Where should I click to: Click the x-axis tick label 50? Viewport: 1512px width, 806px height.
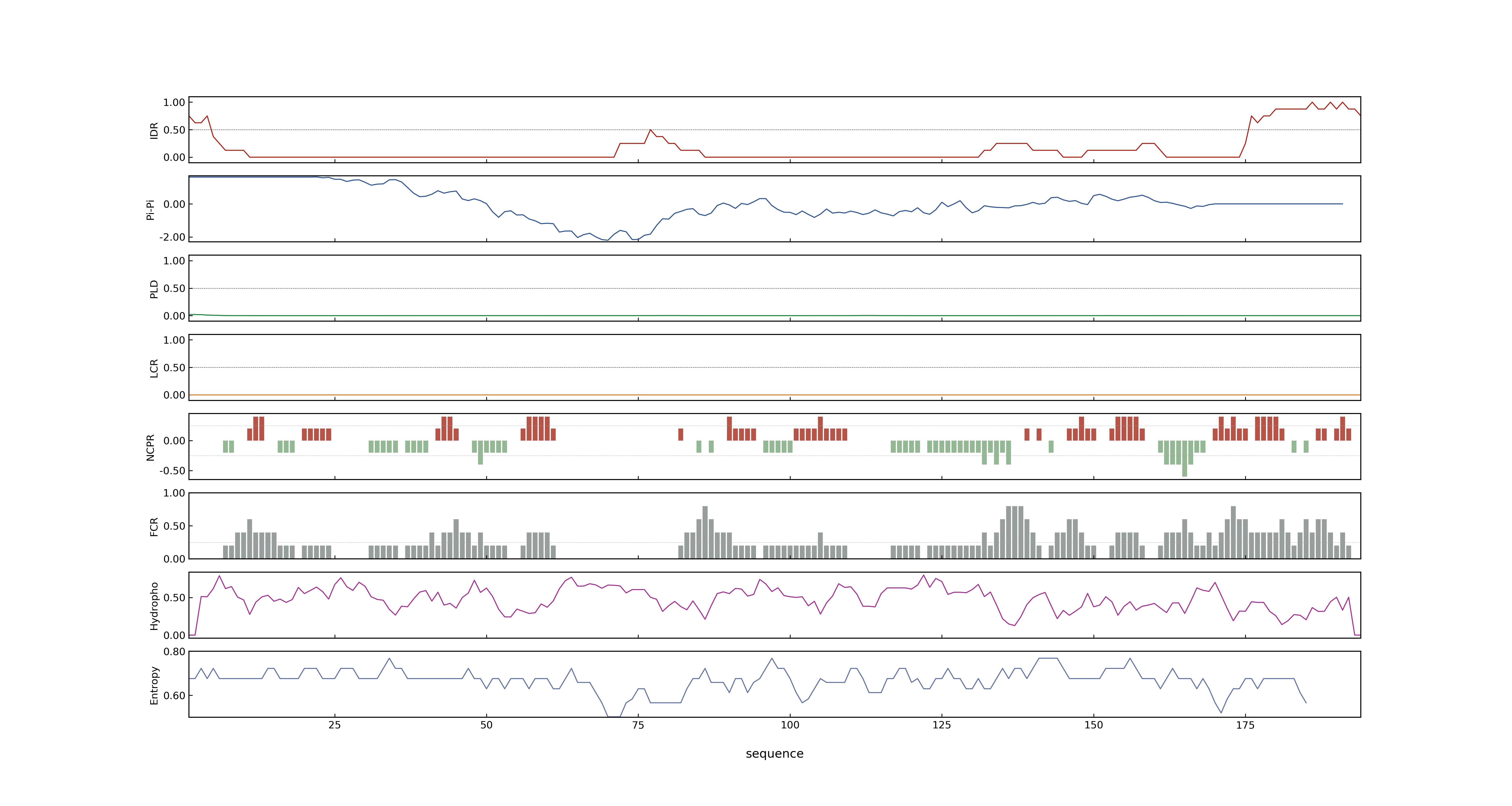487,725
